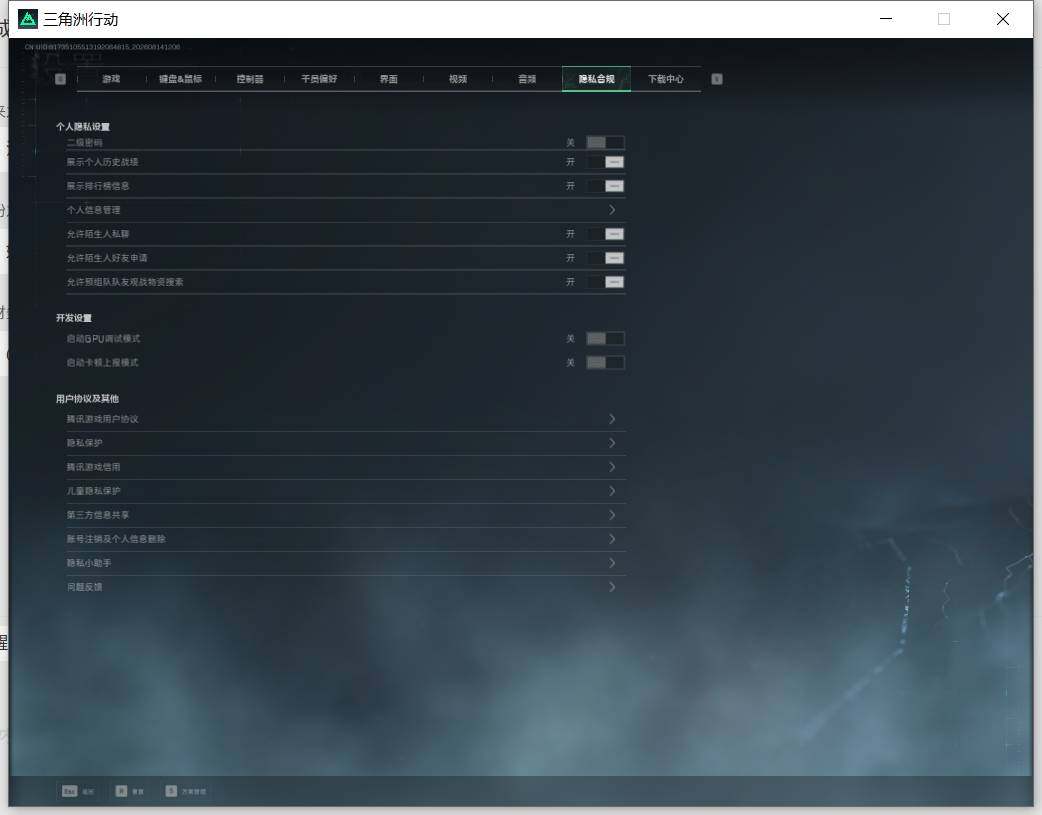The width and height of the screenshot is (1042, 815).
Task: Toggle 允许陌生人好友申请 switch
Action: (605, 258)
